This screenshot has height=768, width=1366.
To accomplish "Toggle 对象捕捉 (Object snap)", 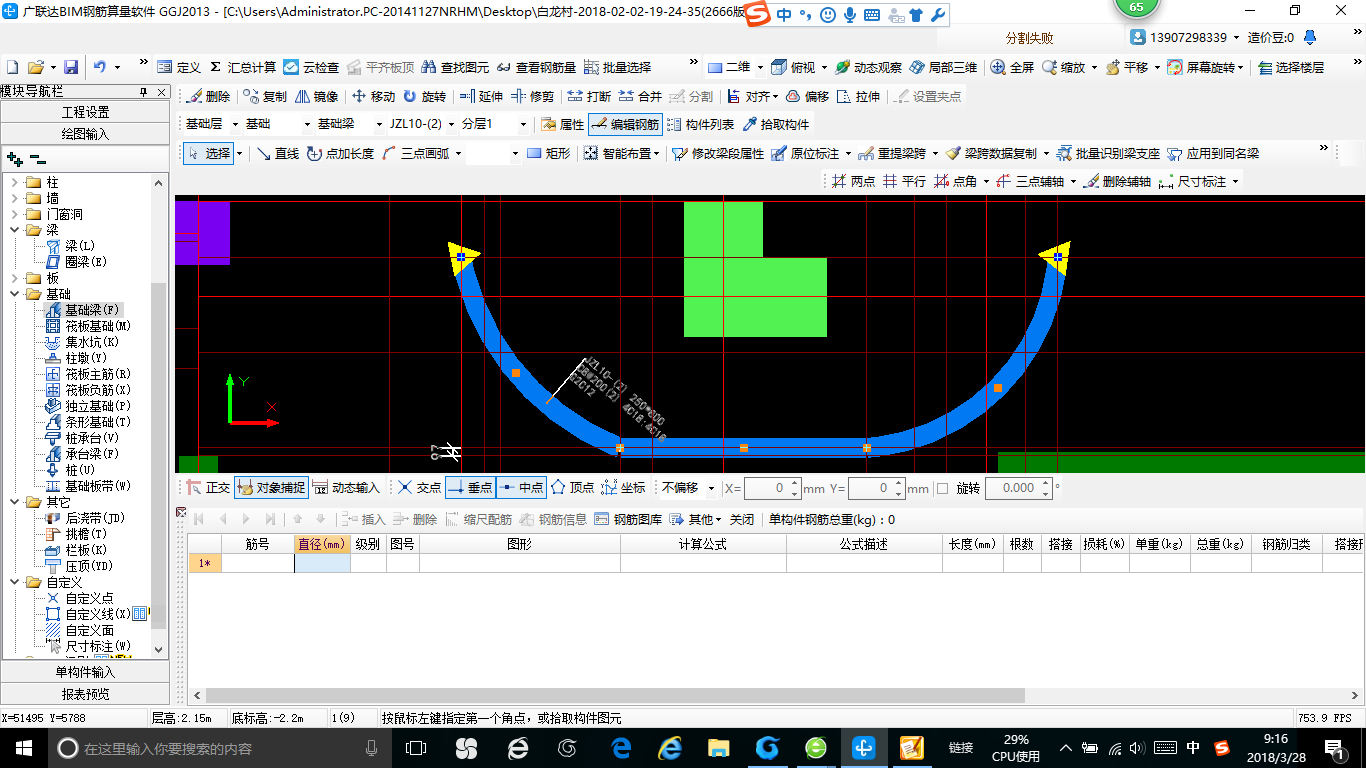I will click(271, 488).
